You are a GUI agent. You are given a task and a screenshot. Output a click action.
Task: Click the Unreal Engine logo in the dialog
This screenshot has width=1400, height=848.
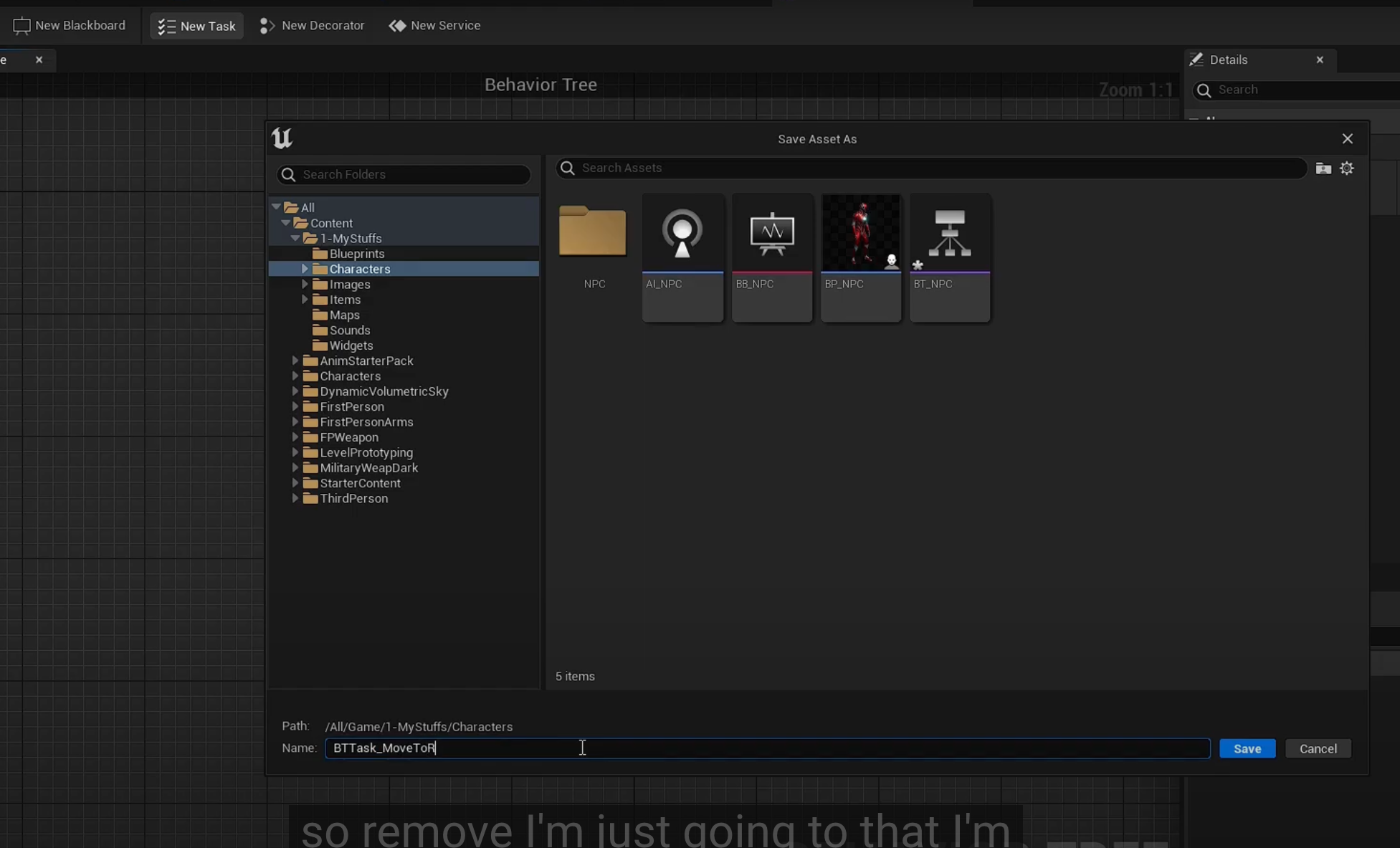click(x=282, y=138)
